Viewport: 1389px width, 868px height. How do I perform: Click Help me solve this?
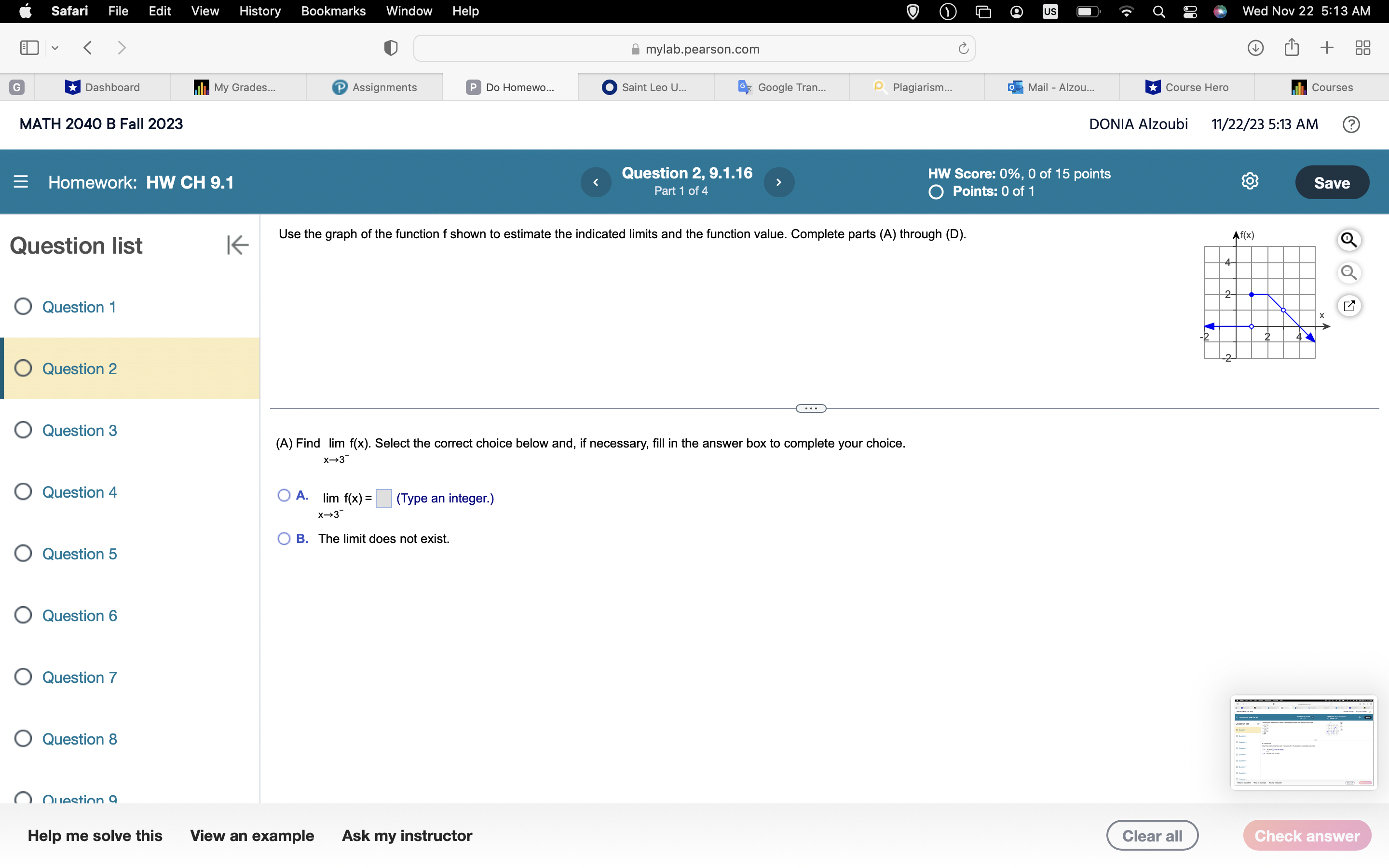95,835
